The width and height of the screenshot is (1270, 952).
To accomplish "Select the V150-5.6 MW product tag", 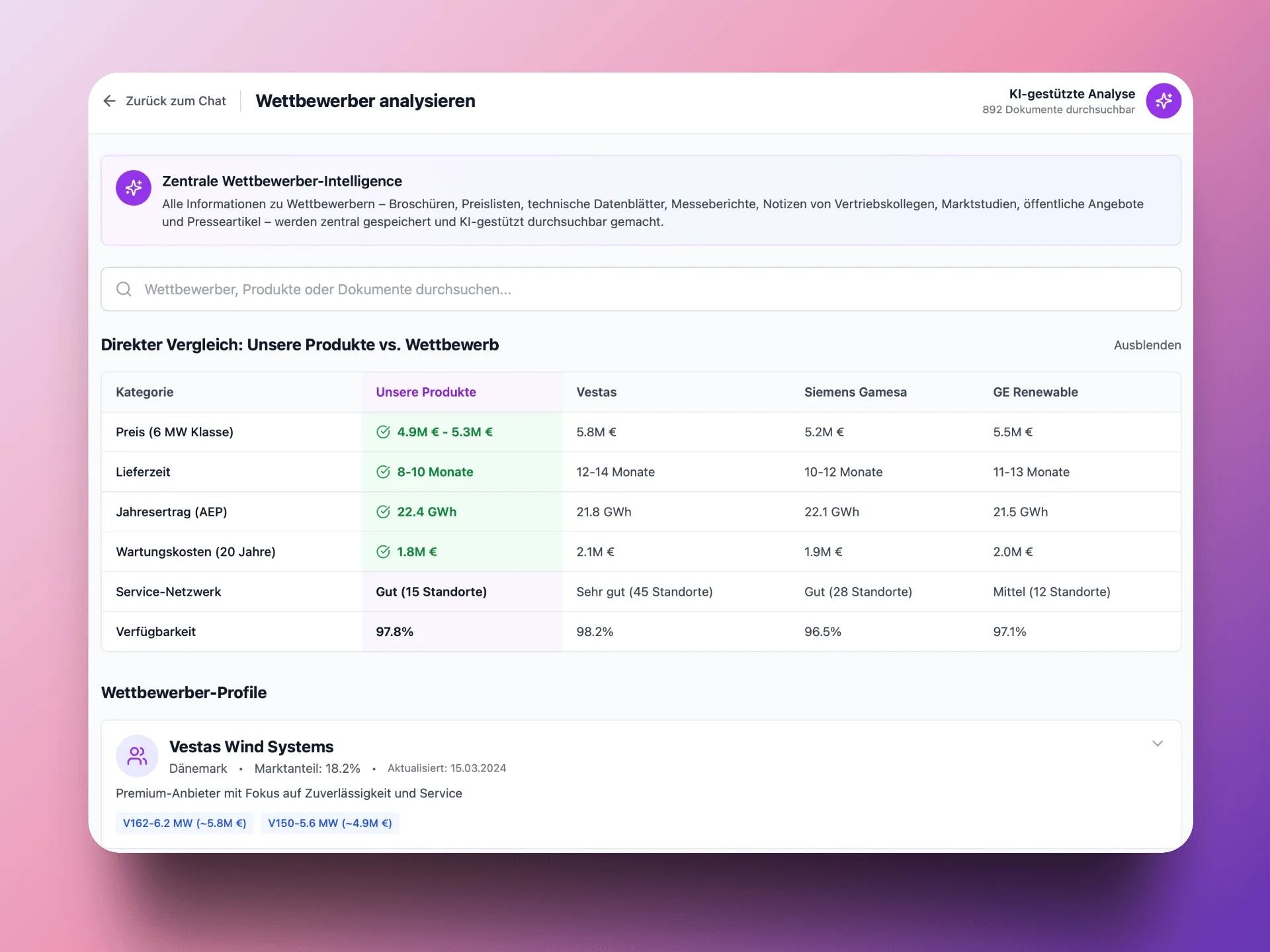I will [x=329, y=823].
